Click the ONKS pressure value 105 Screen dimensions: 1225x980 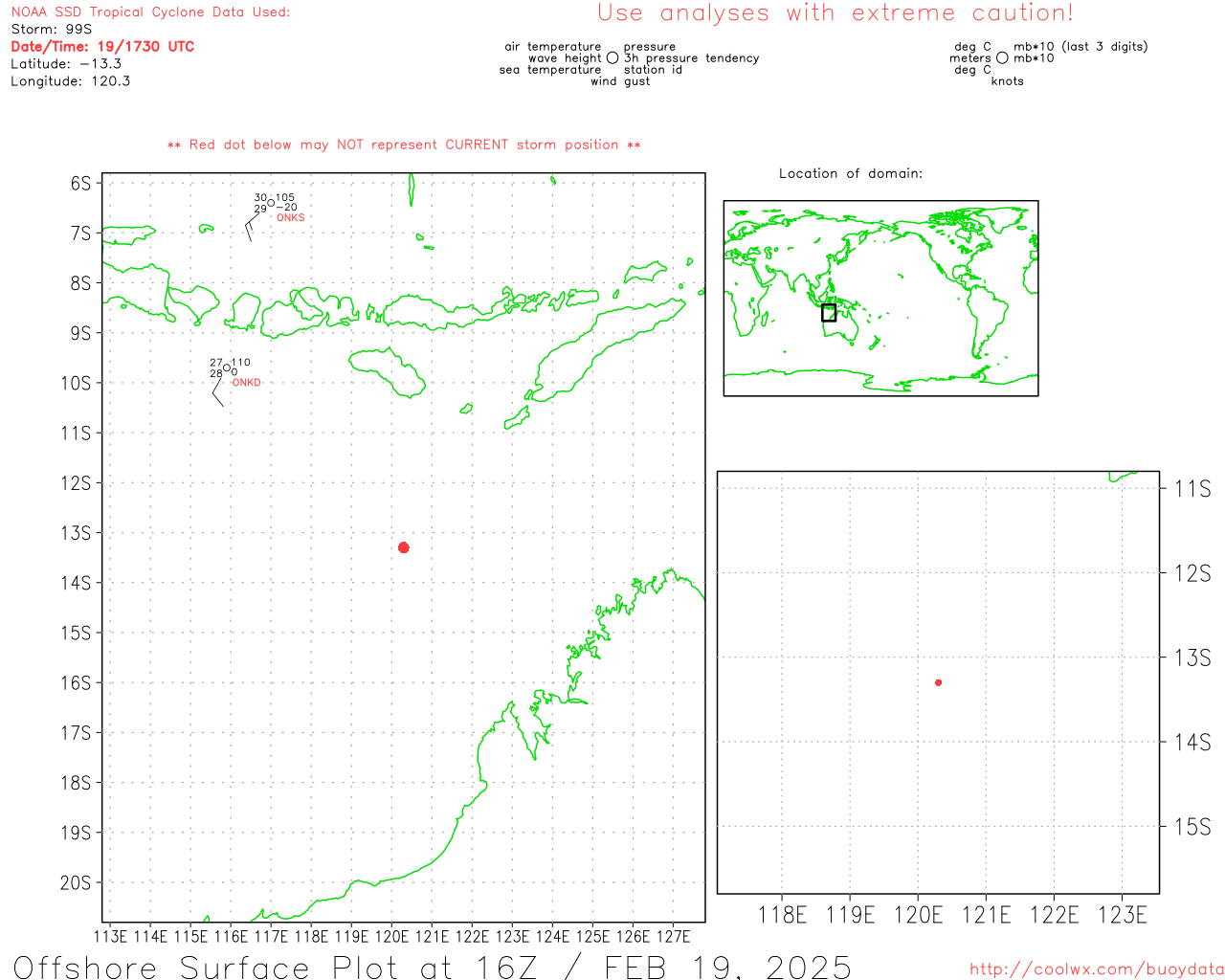(285, 198)
